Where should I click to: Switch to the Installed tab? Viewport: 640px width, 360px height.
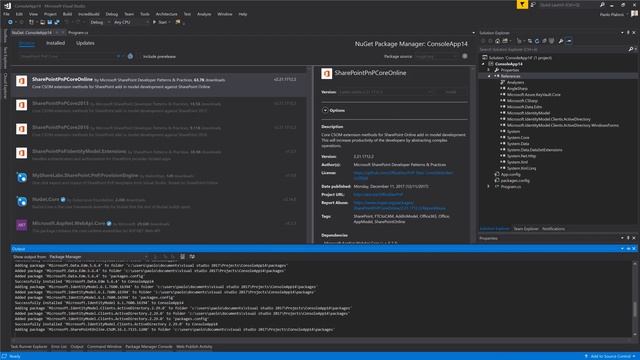tap(56, 43)
